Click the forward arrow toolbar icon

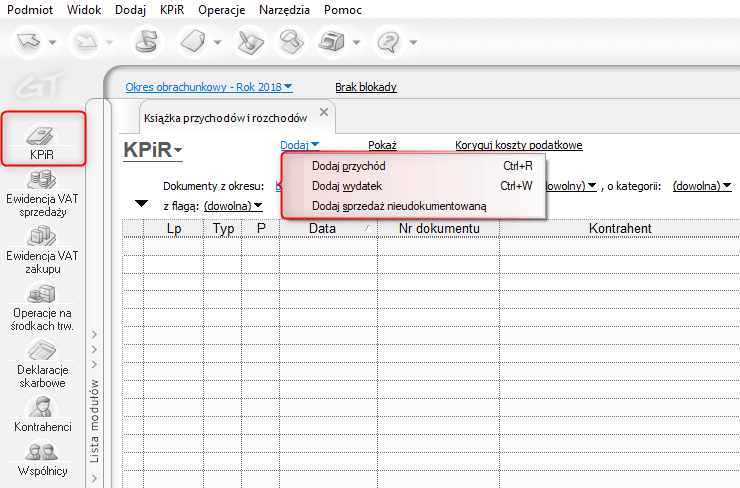[85, 42]
